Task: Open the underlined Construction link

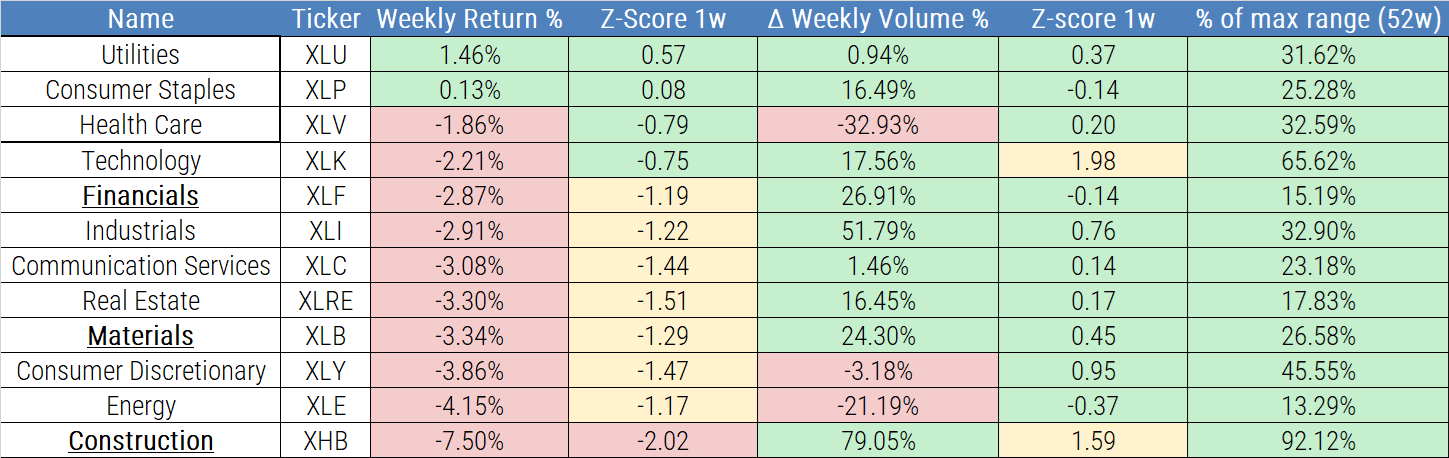Action: pyautogui.click(x=140, y=441)
